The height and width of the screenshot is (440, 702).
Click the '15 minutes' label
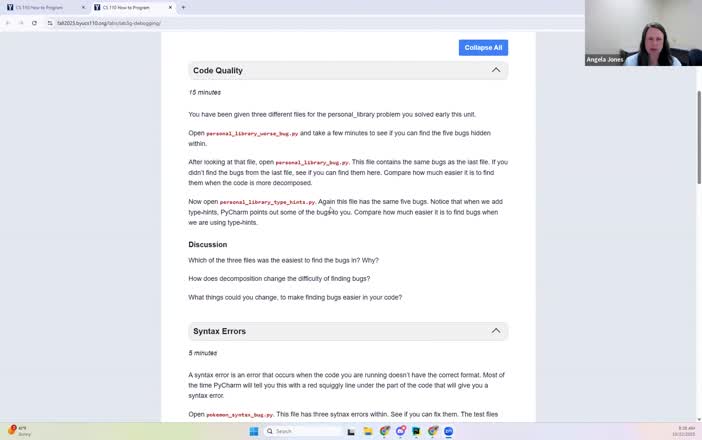tap(205, 92)
